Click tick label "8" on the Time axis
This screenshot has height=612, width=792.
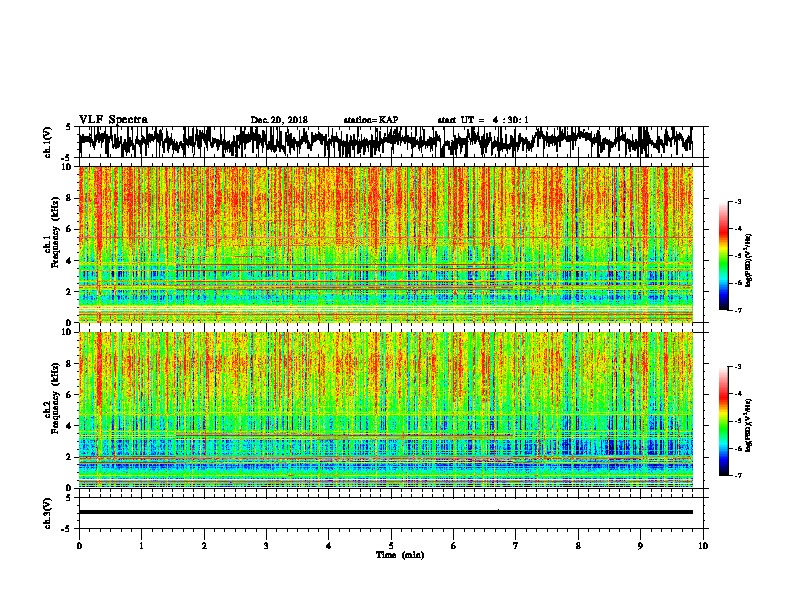click(x=578, y=545)
